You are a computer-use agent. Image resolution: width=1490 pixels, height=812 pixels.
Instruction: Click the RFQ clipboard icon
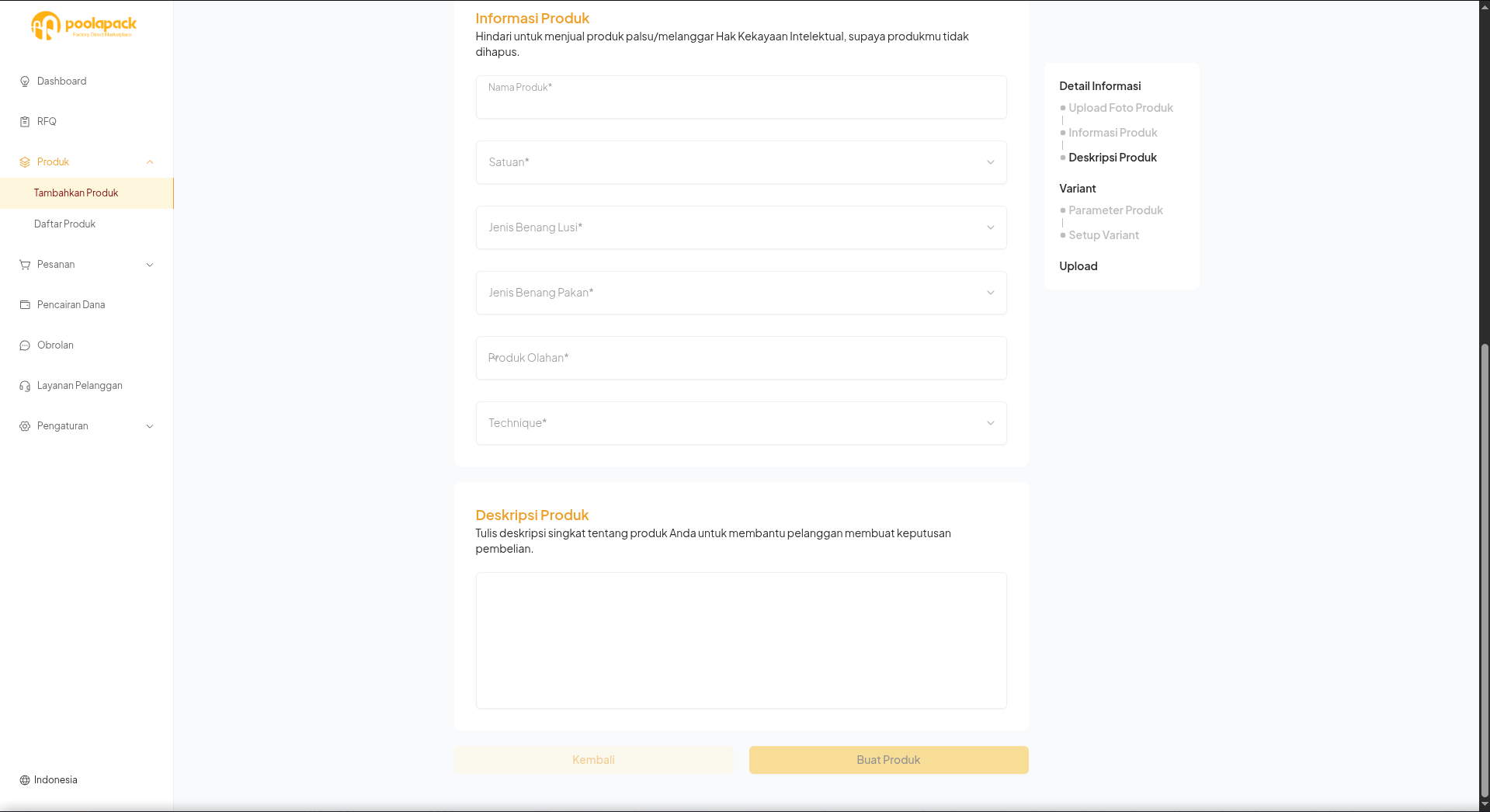point(25,122)
